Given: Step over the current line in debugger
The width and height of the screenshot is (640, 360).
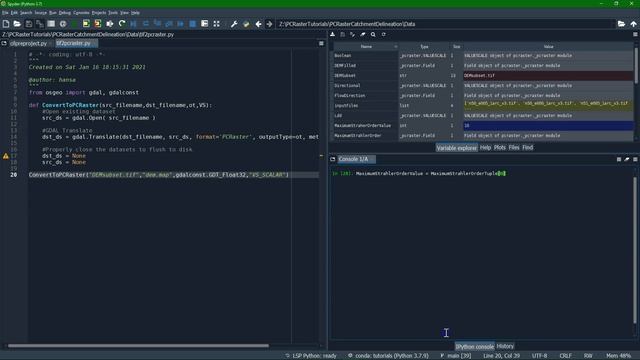Looking at the screenshot, I should [x=146, y=24].
